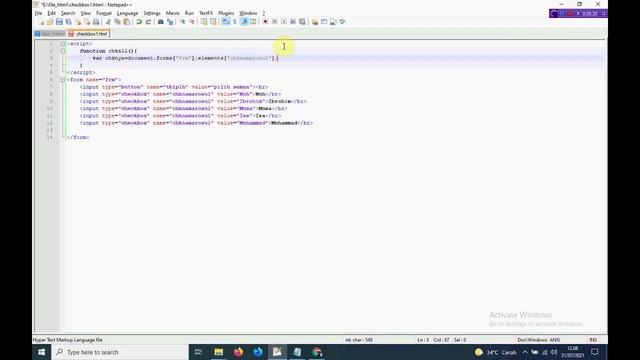Viewport: 640px width, 360px height.
Task: Click the taskbar search box
Action: pos(120,352)
